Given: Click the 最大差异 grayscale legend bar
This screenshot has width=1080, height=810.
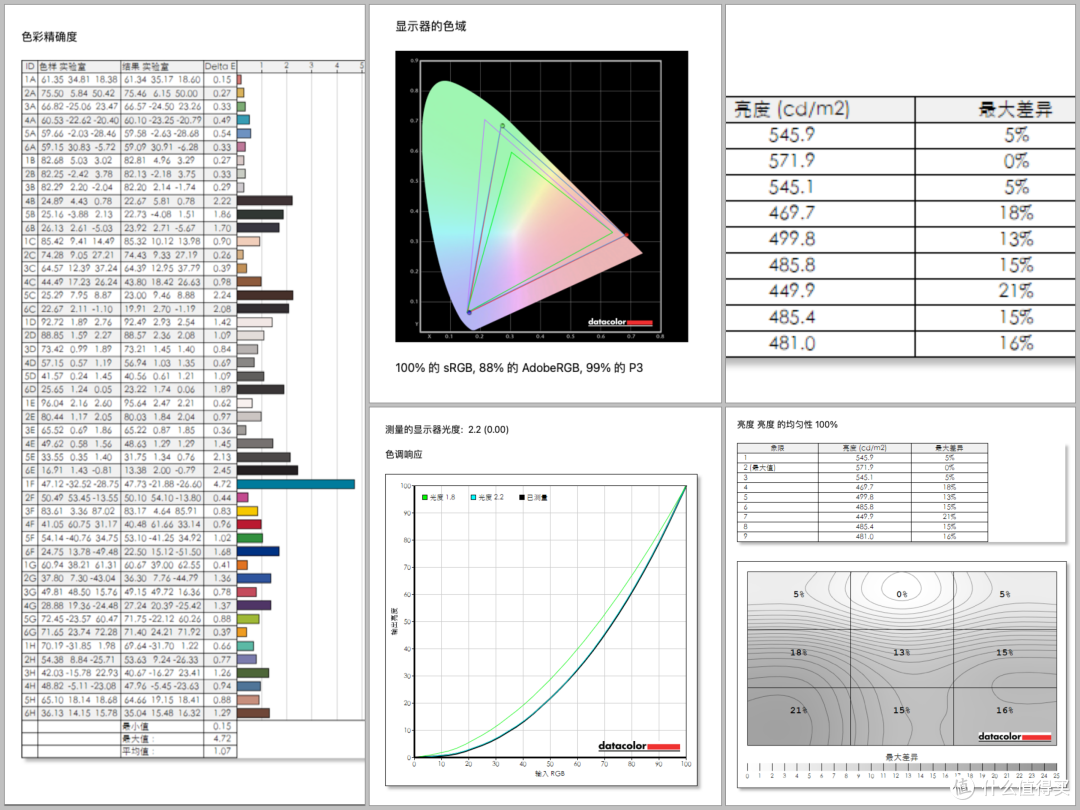Looking at the screenshot, I should pyautogui.click(x=902, y=767).
